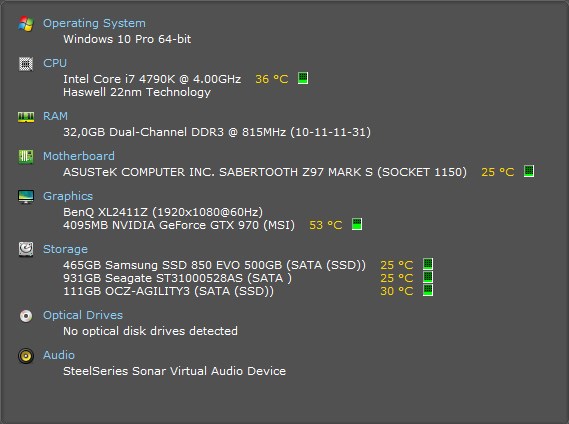Open the Operating System section link

pos(94,23)
